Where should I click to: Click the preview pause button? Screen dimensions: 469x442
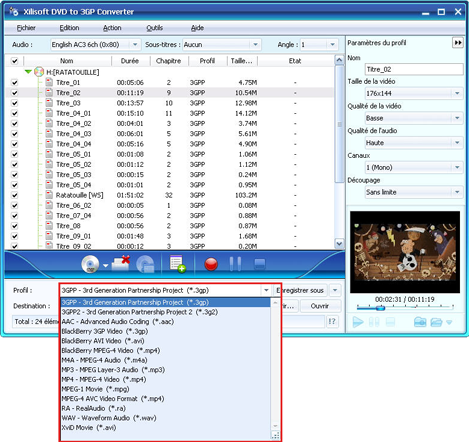pos(374,322)
